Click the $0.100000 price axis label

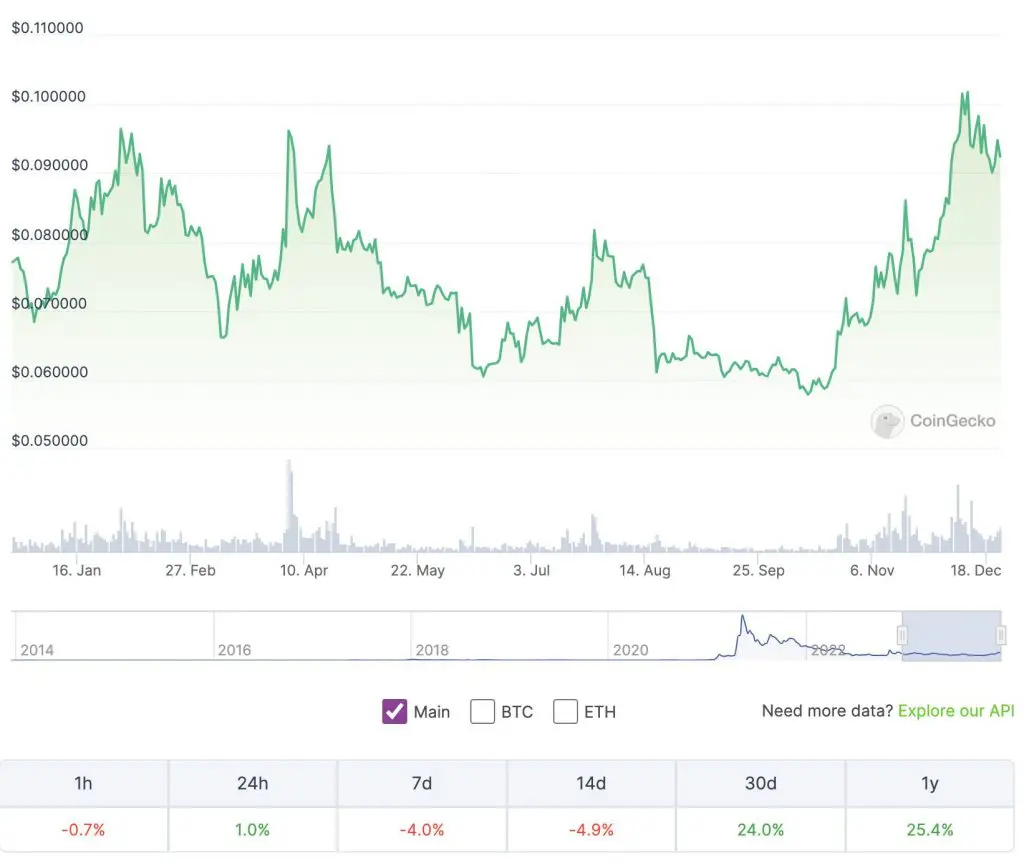coord(49,96)
